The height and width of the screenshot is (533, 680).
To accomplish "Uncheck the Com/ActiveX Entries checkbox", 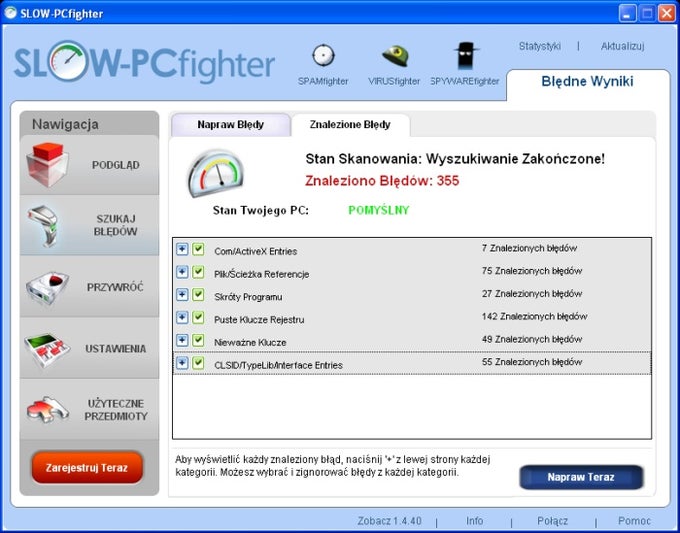I will pyautogui.click(x=198, y=249).
